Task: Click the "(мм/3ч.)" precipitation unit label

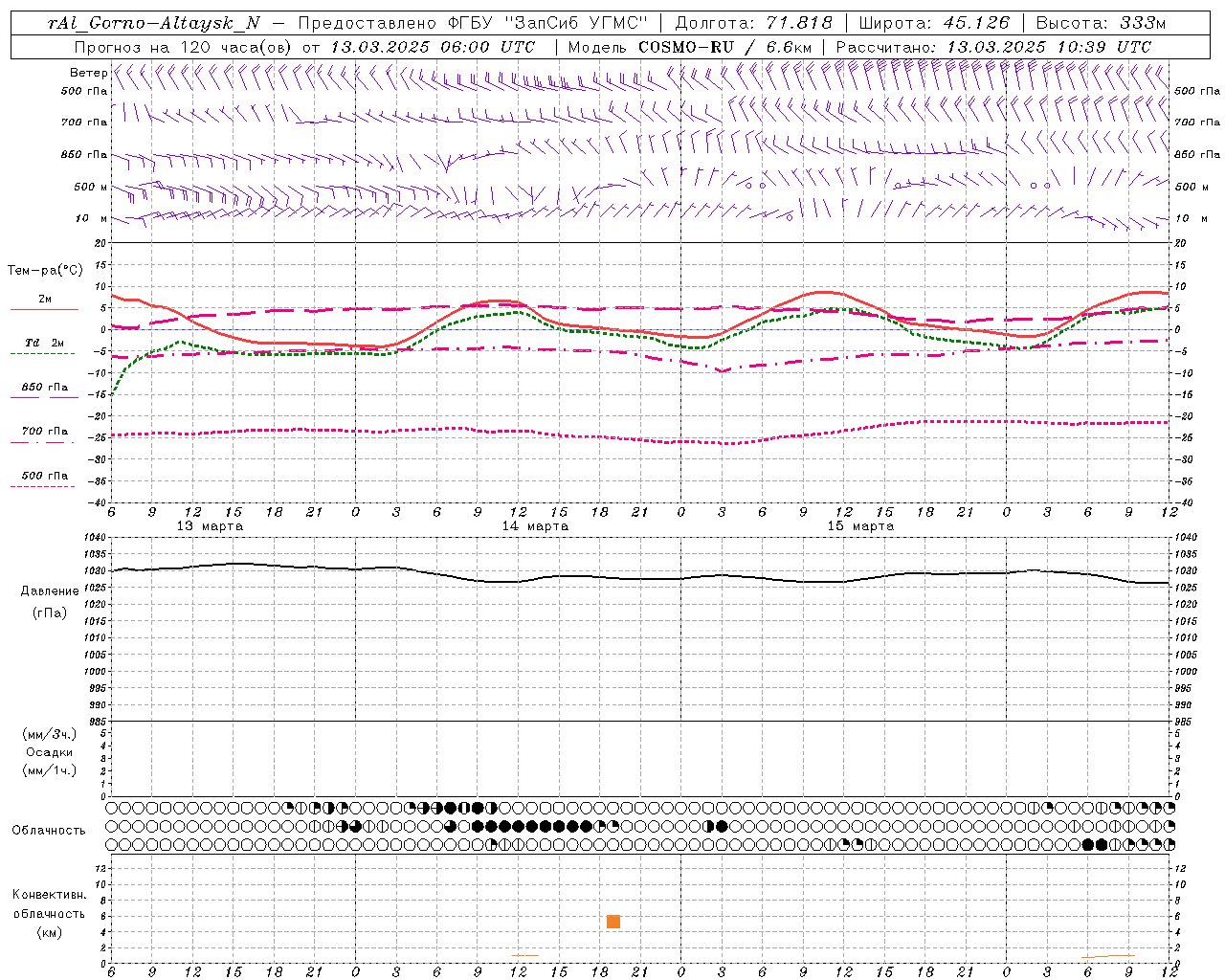Action: coord(50,735)
